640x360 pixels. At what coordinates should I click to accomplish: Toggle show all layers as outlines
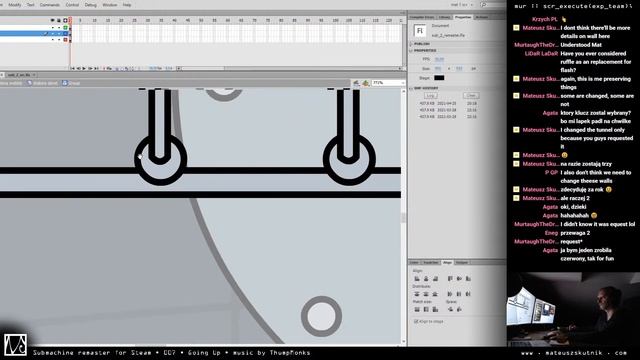pos(65,20)
